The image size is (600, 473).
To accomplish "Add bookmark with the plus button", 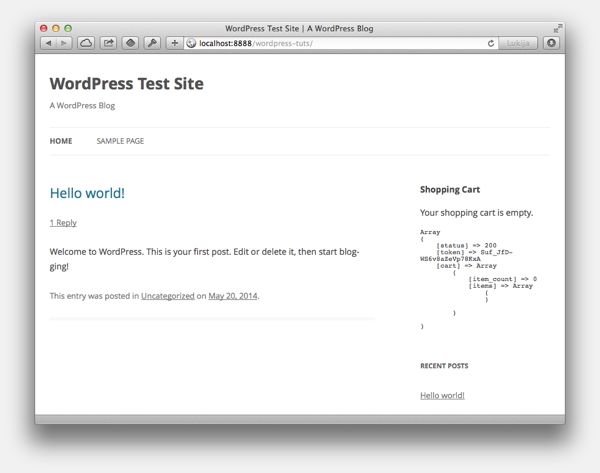I will point(174,43).
